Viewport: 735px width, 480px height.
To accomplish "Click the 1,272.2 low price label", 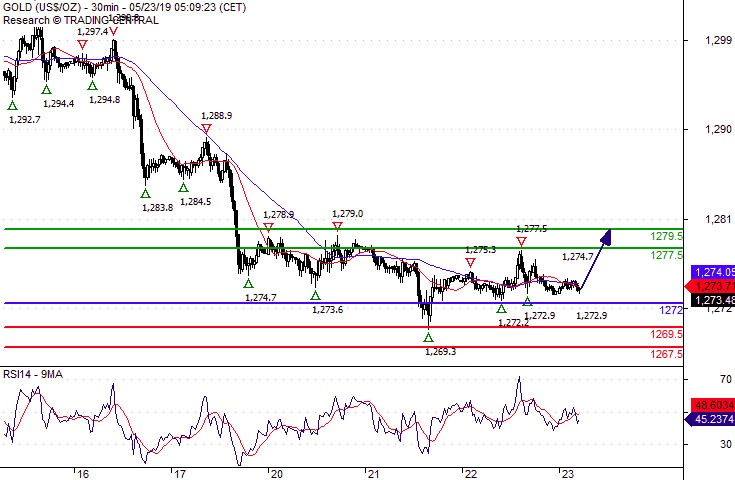I will (x=514, y=323).
